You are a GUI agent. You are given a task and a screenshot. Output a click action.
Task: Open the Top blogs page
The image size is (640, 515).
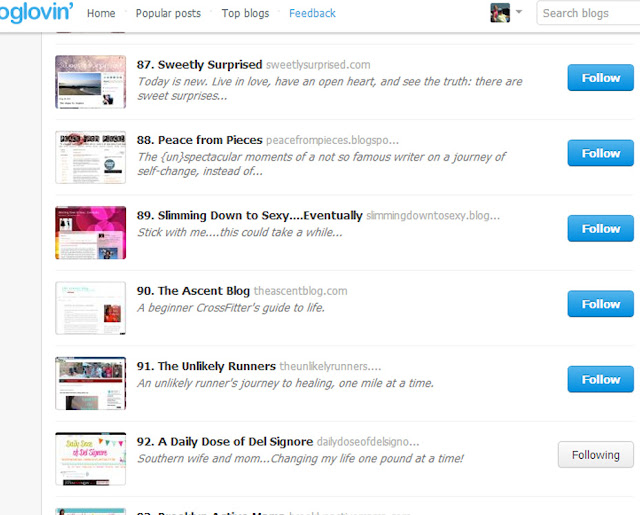tap(245, 13)
